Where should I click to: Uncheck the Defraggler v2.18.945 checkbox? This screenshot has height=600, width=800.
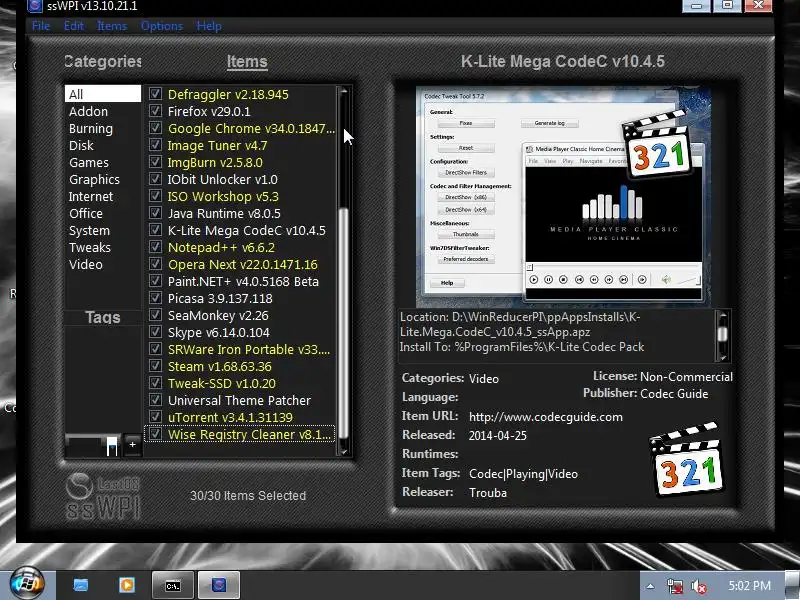coord(155,94)
